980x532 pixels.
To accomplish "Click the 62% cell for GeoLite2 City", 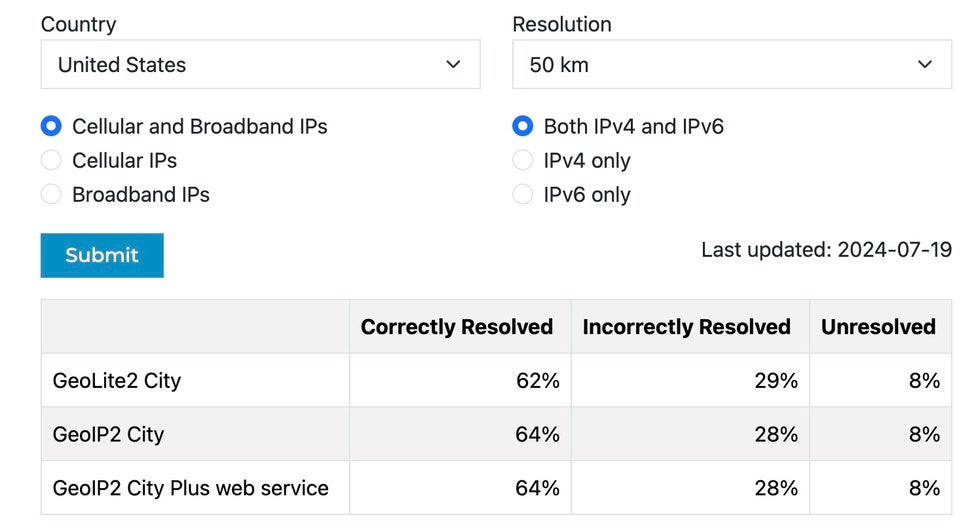I will [538, 381].
